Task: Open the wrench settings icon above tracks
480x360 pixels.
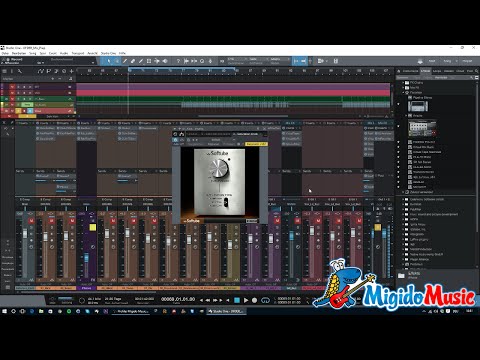Action: pos(20,71)
